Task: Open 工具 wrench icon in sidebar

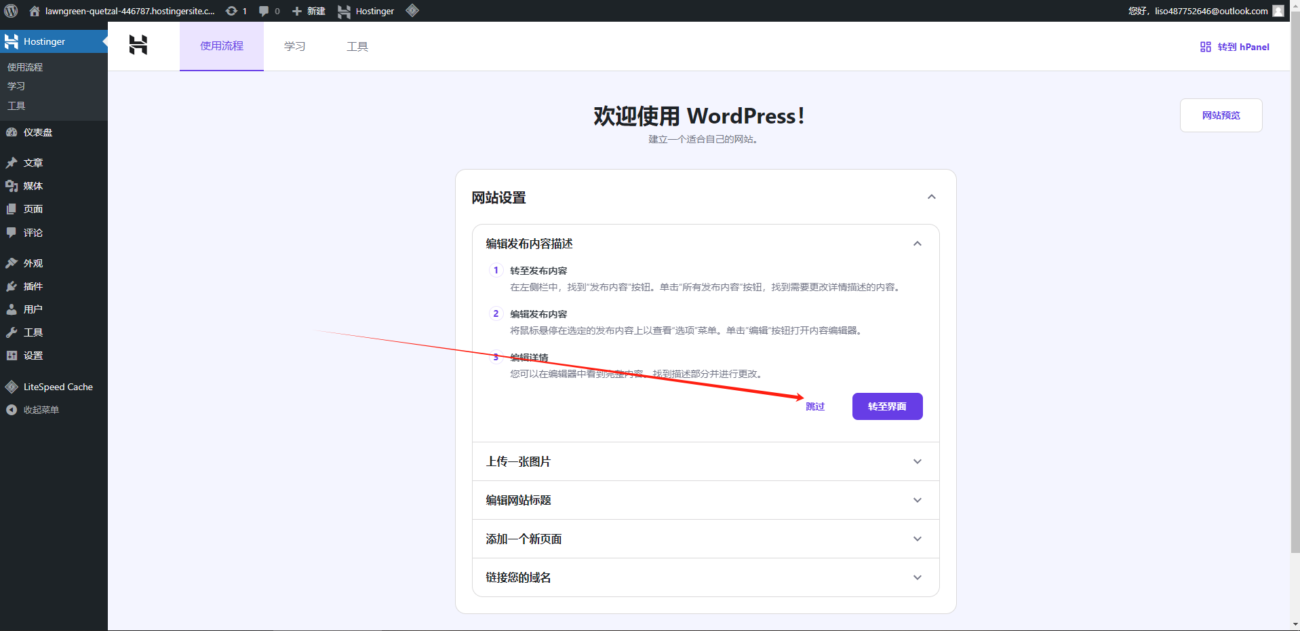Action: tap(12, 332)
